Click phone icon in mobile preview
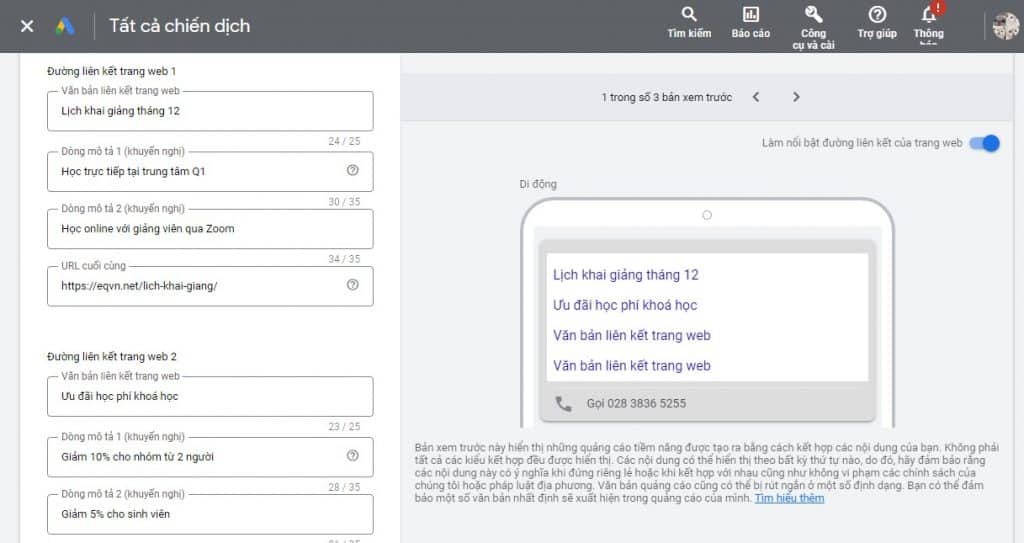1024x543 pixels. click(563, 404)
